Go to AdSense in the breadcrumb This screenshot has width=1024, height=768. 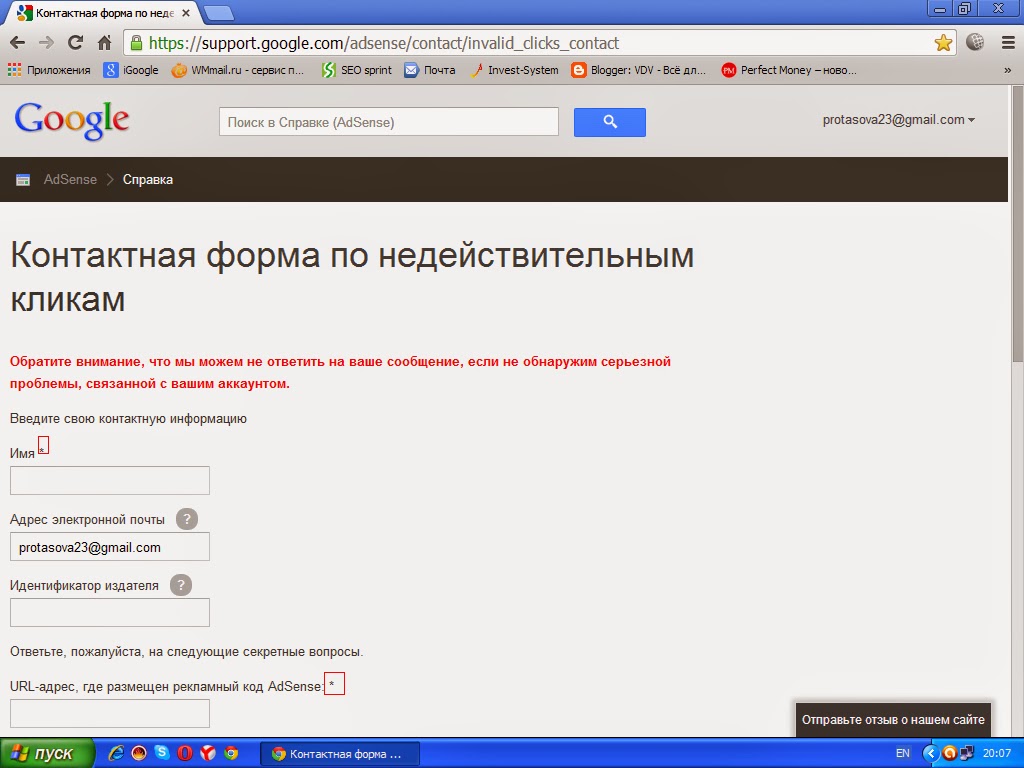pos(70,180)
